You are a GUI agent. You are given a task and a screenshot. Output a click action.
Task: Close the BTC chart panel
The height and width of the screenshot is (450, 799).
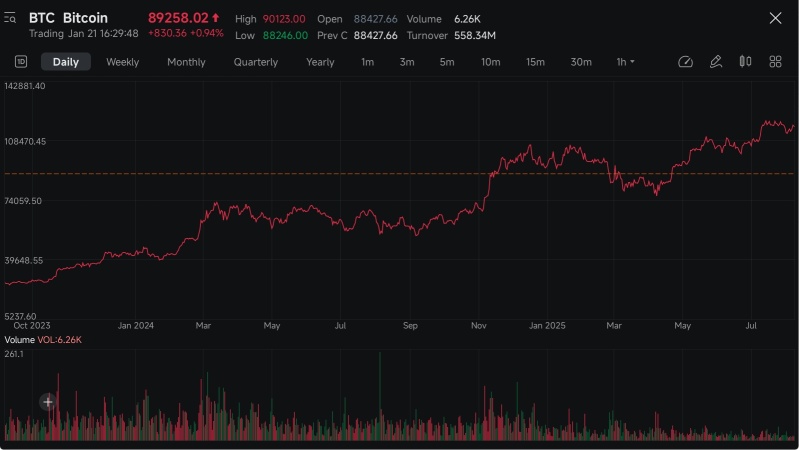pyautogui.click(x=775, y=18)
